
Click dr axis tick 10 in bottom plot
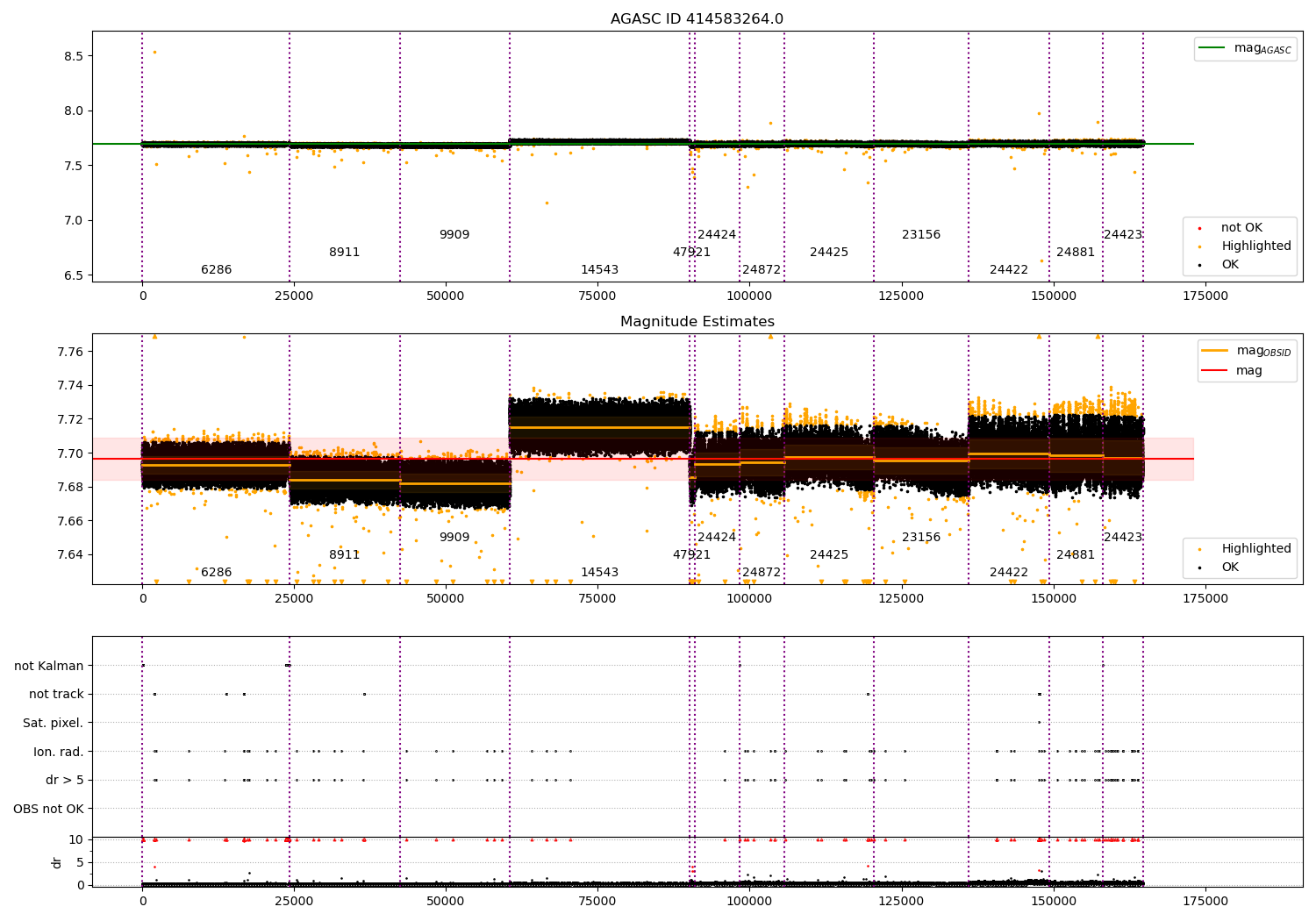point(76,840)
